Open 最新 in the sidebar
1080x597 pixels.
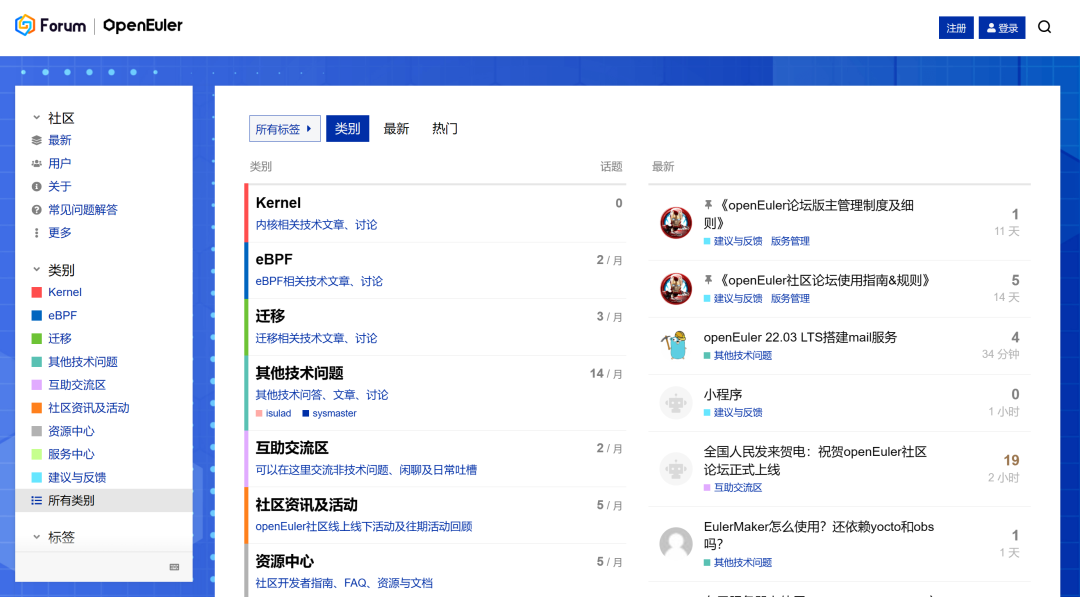pos(59,140)
